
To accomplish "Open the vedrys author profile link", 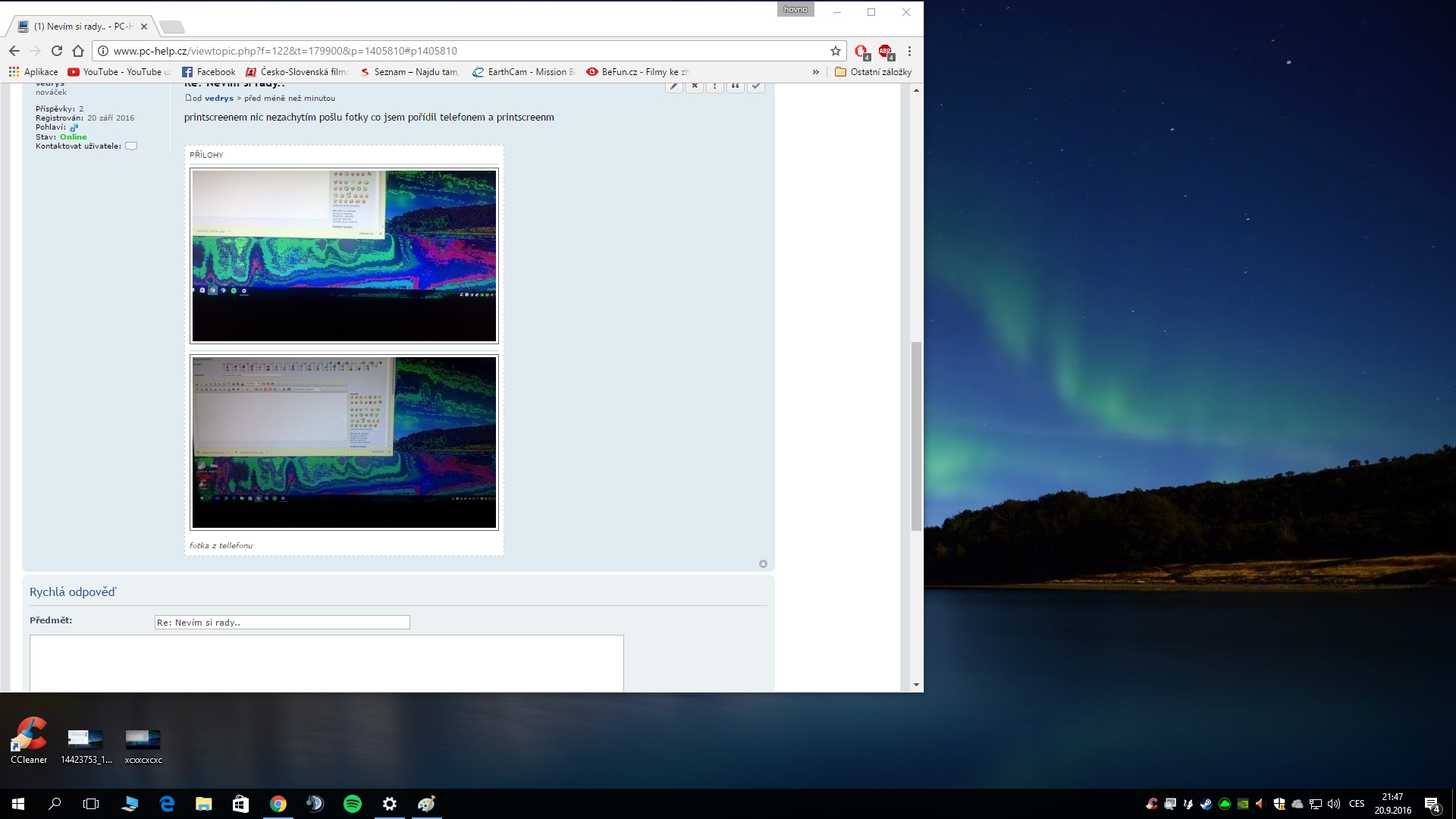I will click(218, 98).
